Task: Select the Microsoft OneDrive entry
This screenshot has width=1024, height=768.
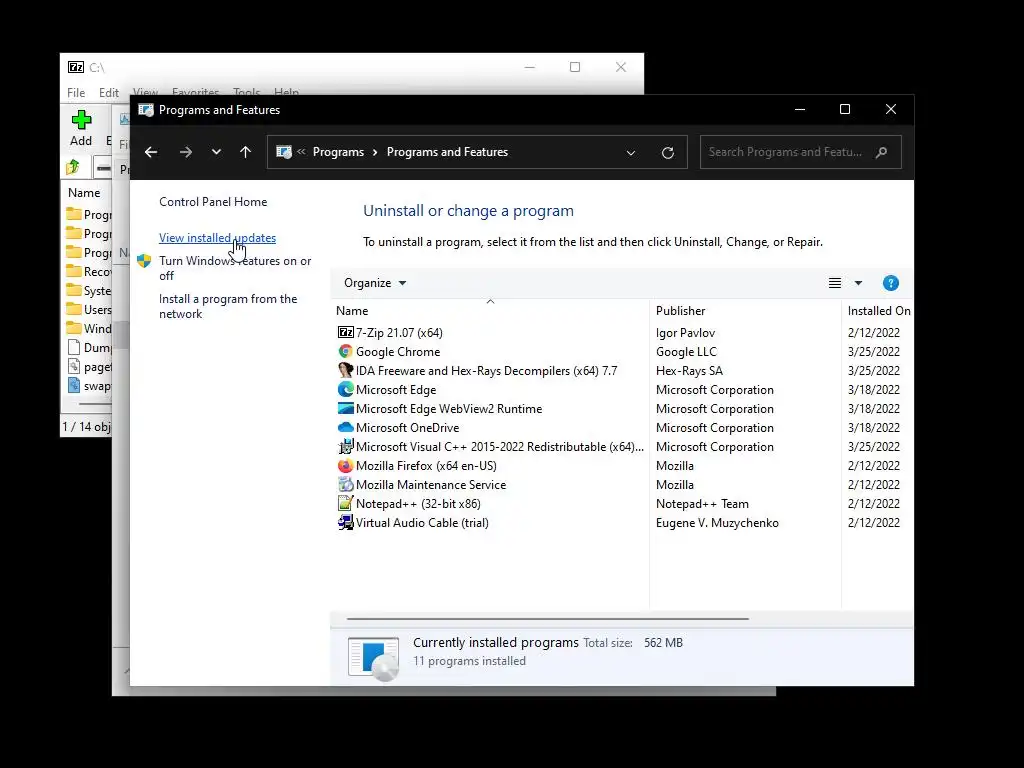Action: tap(408, 427)
